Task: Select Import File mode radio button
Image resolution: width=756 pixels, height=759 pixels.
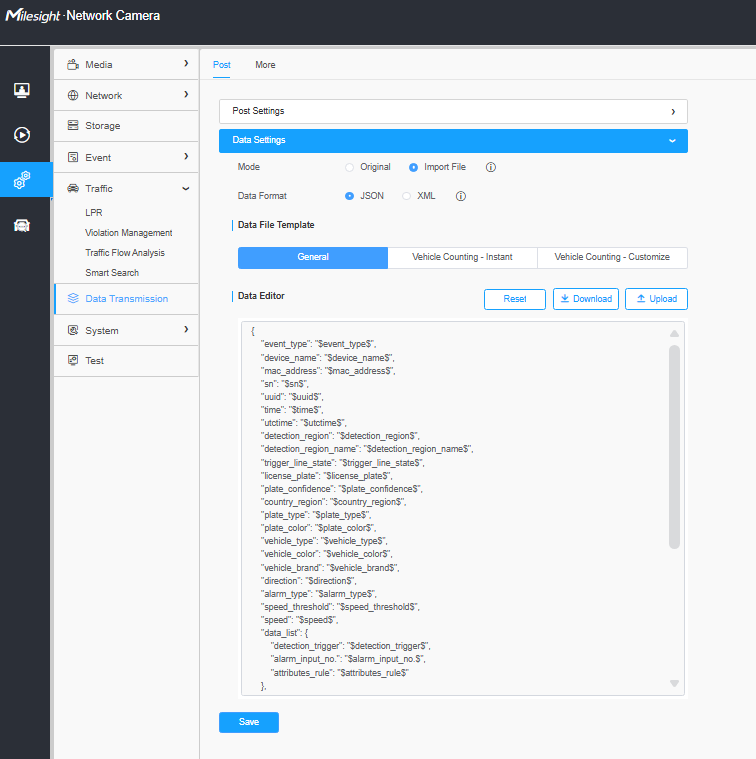Action: point(413,167)
